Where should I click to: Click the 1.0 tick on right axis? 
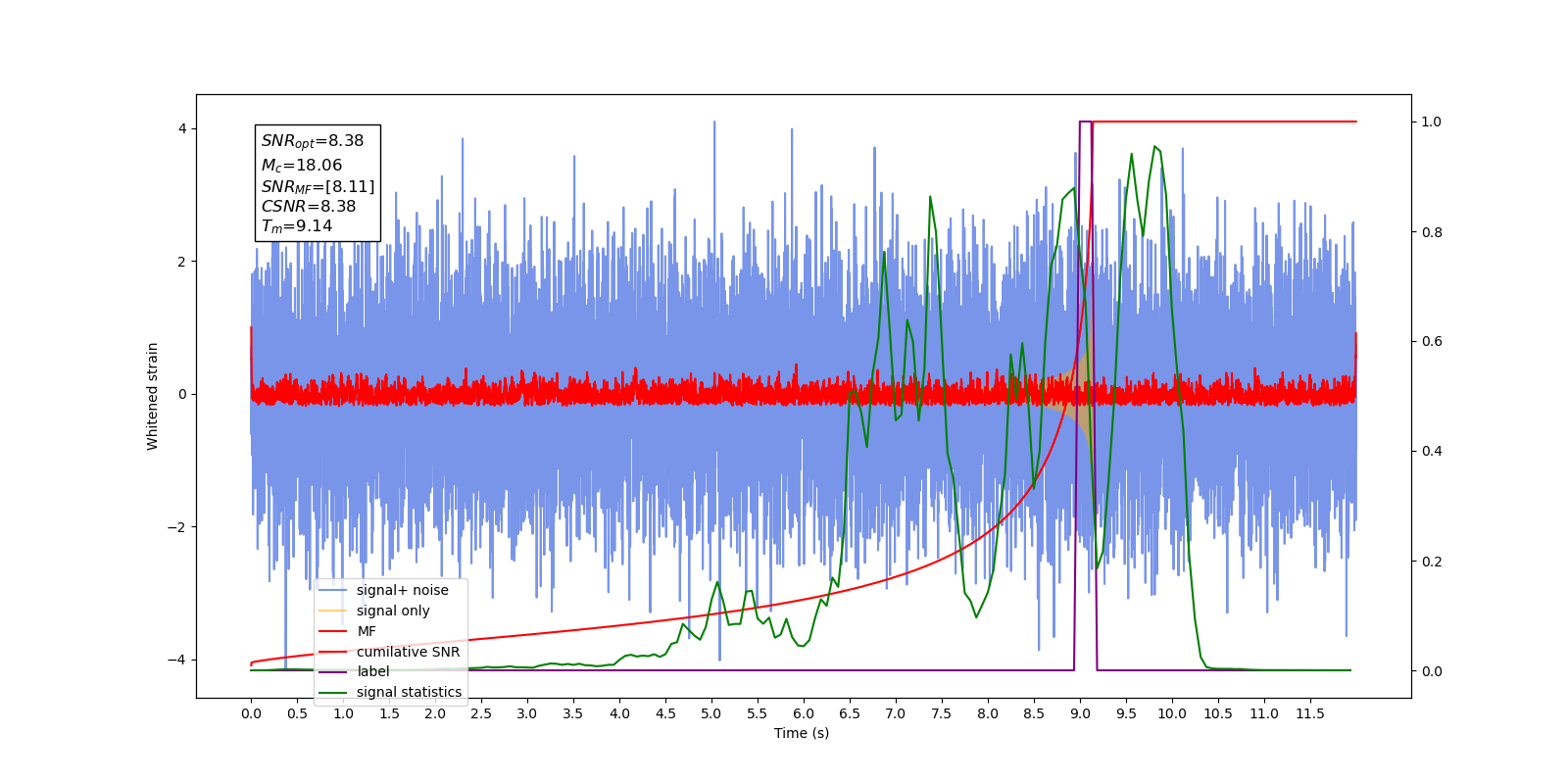pos(1432,122)
